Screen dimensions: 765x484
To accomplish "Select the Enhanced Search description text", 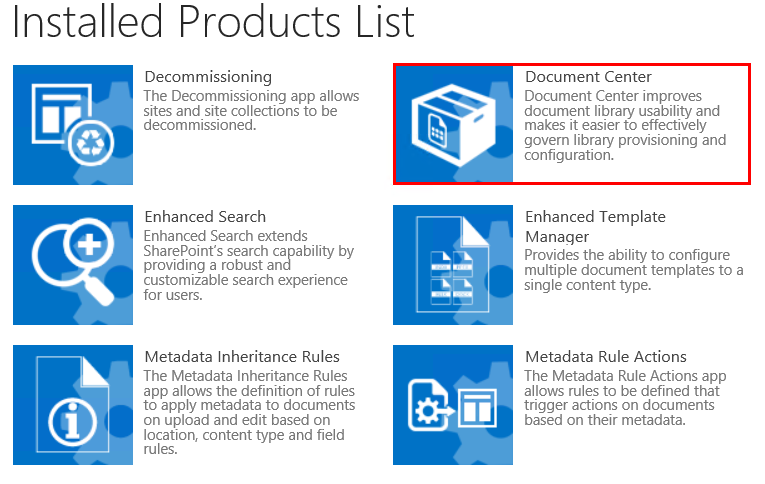I will [x=248, y=265].
